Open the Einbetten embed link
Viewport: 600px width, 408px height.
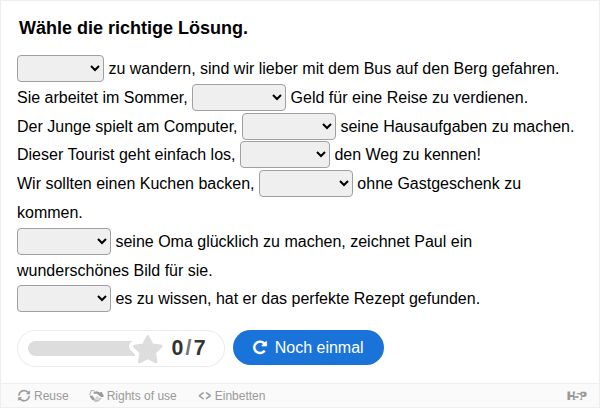[232, 396]
